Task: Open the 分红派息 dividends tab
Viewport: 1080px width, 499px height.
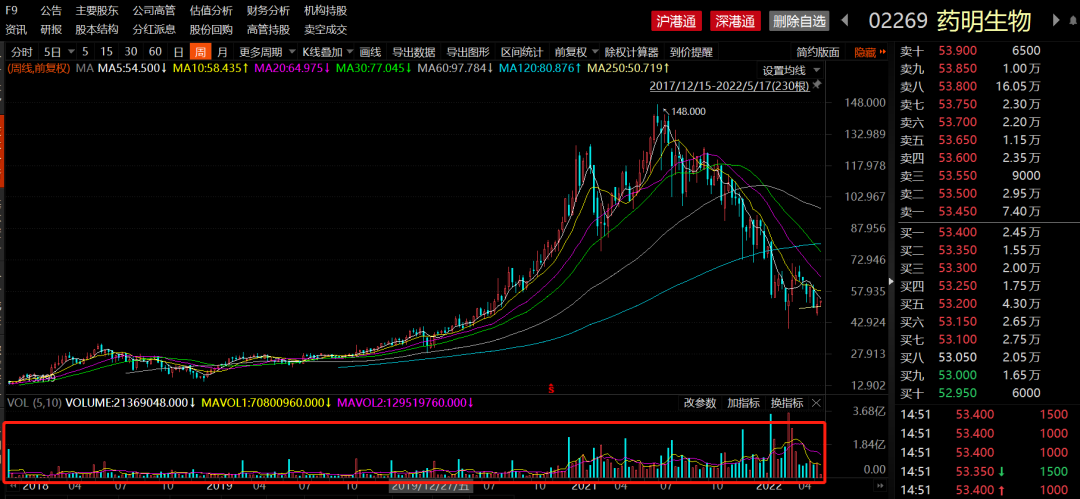Action: pos(154,29)
